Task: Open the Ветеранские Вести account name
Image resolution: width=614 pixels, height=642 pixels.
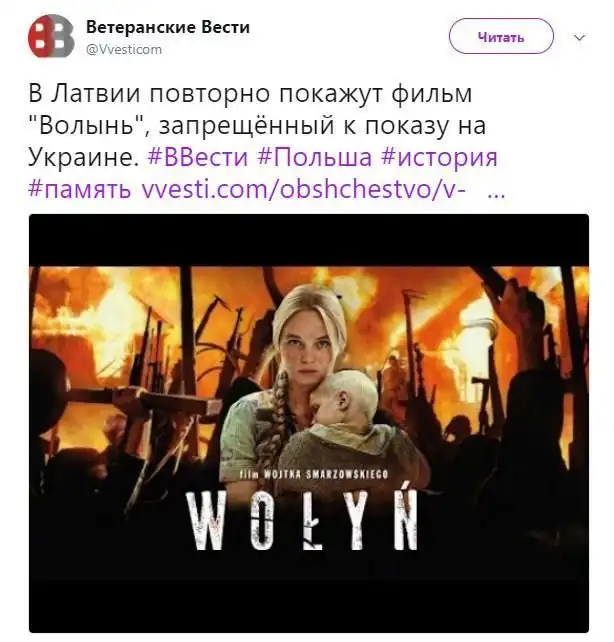Action: tap(168, 27)
